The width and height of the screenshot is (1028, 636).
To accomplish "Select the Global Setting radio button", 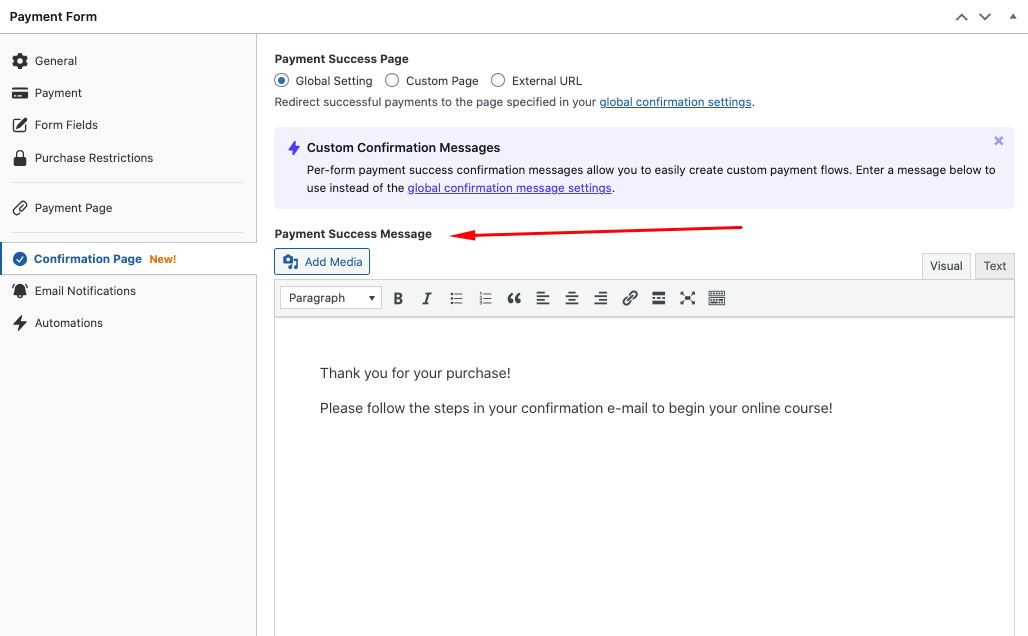I will pyautogui.click(x=281, y=80).
